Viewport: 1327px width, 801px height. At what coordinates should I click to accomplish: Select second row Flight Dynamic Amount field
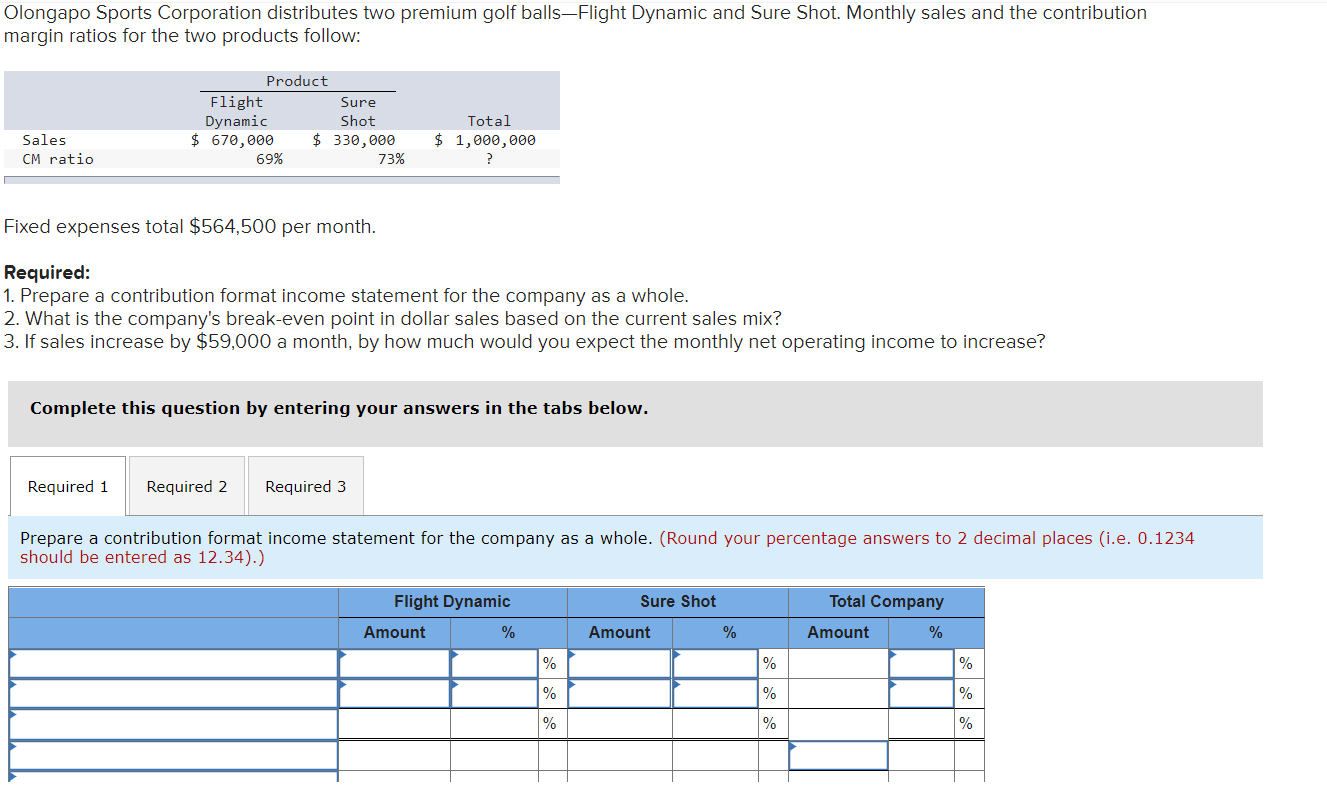pos(395,694)
